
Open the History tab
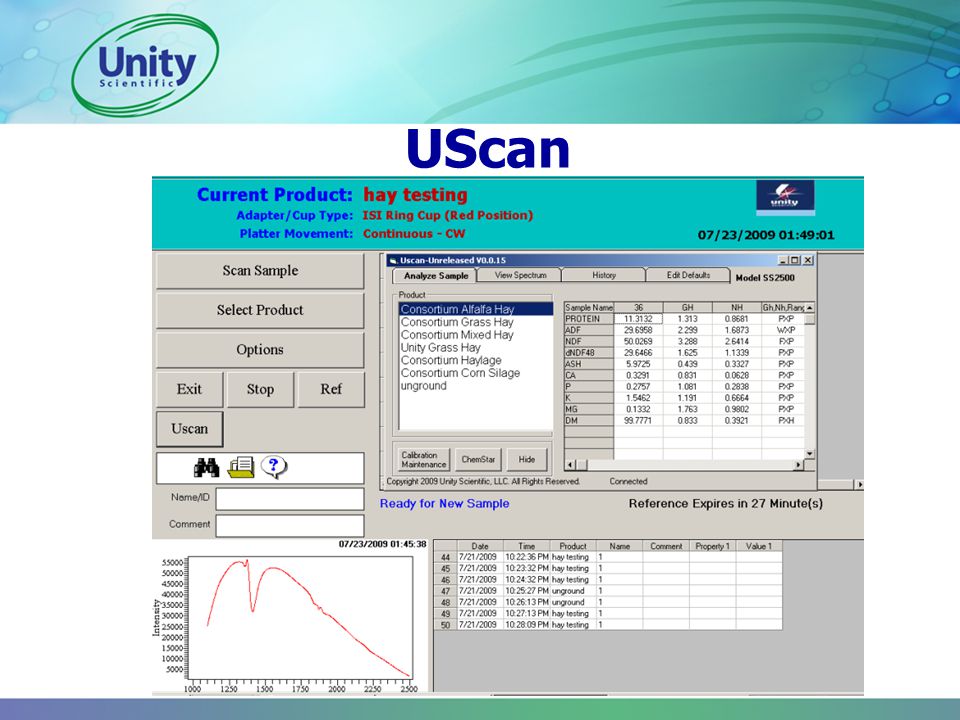(604, 276)
